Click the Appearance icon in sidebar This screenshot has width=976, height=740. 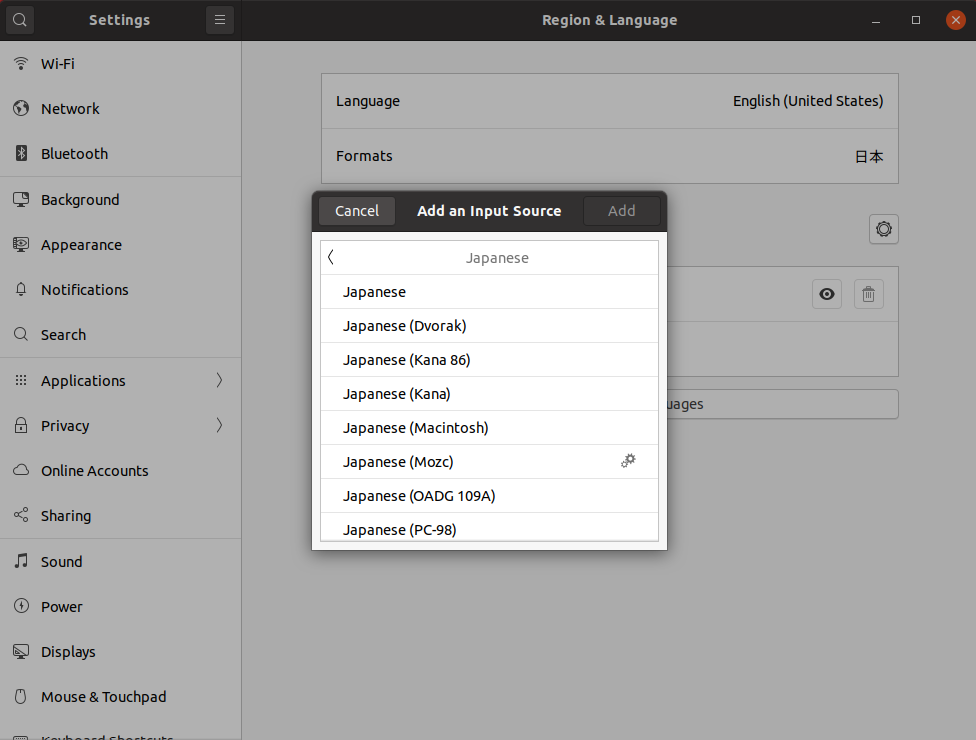[21, 245]
